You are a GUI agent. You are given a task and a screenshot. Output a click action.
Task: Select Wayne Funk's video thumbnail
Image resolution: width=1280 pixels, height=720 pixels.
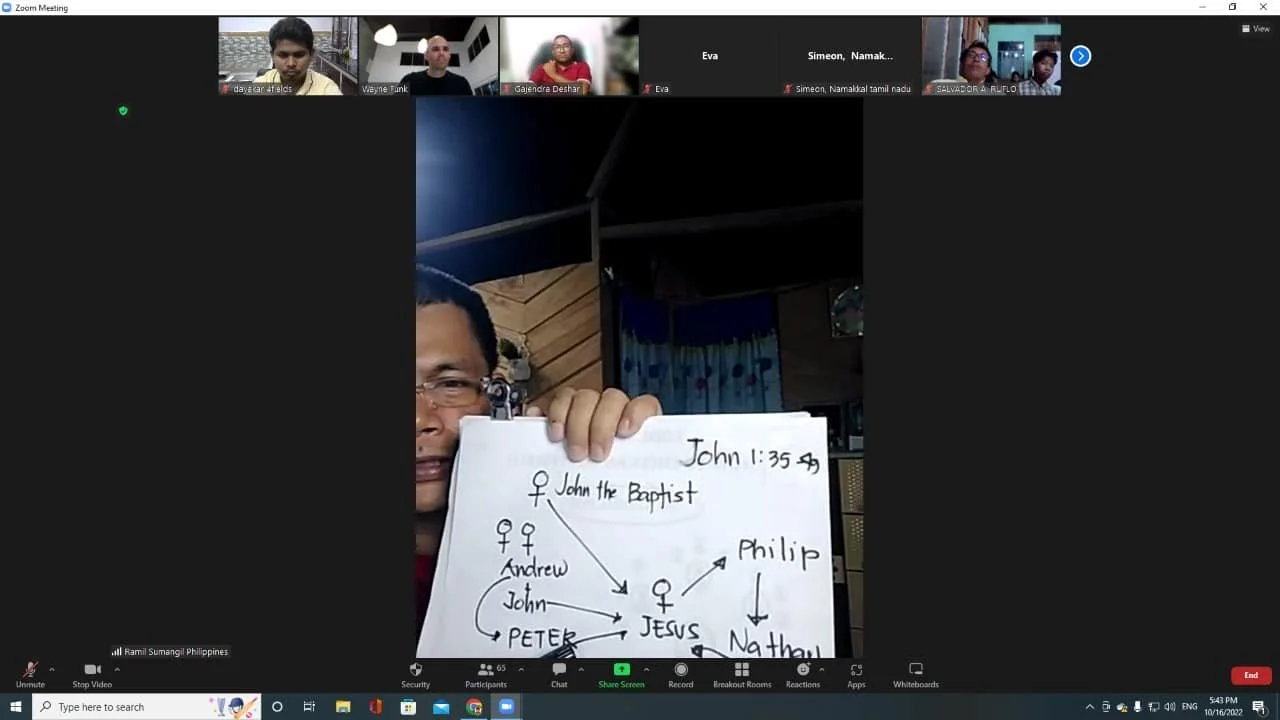coord(428,56)
